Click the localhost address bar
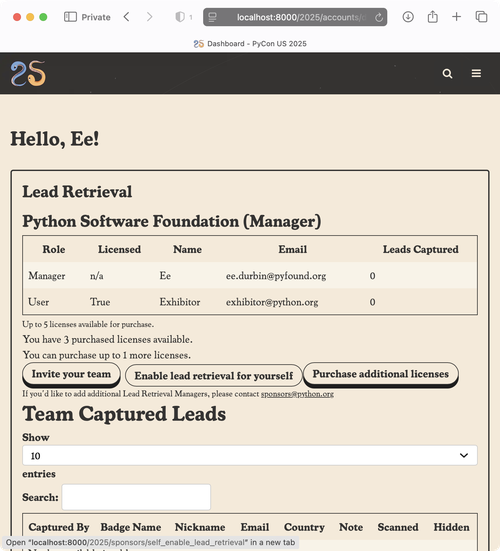500x551 pixels. (x=295, y=17)
